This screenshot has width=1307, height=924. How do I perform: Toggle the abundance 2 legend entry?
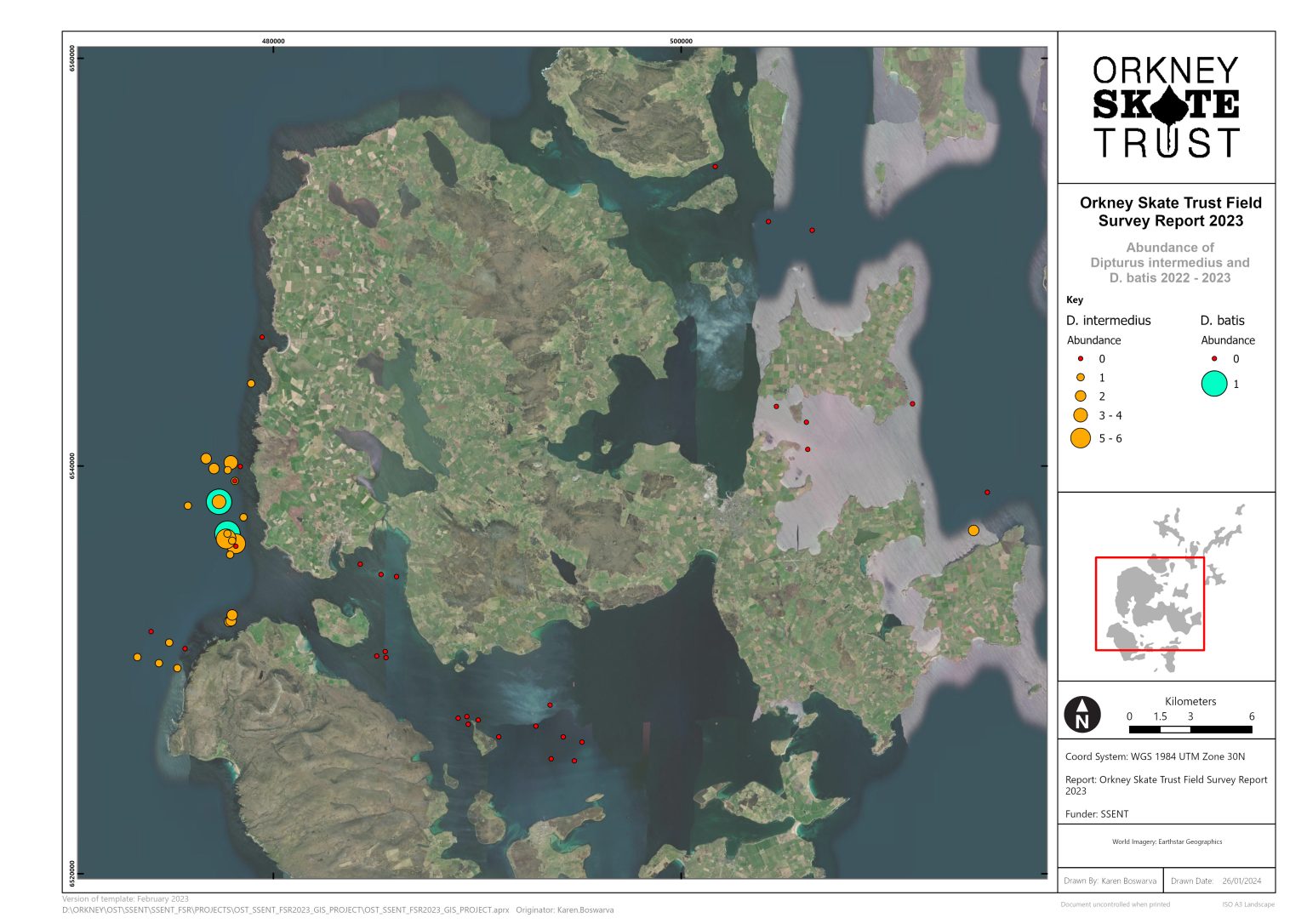click(x=1079, y=396)
